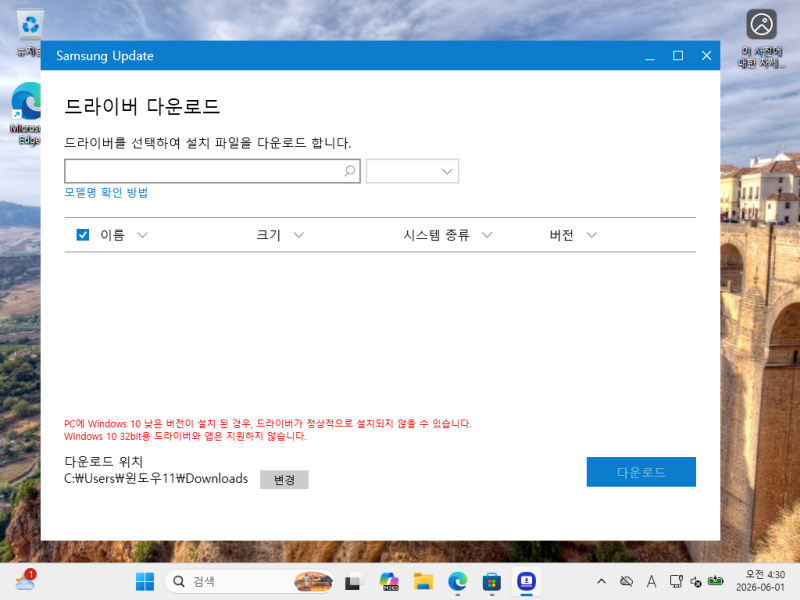Viewport: 800px width, 600px height.
Task: Select the Microsoft Edge desktop shortcut
Action: click(26, 114)
